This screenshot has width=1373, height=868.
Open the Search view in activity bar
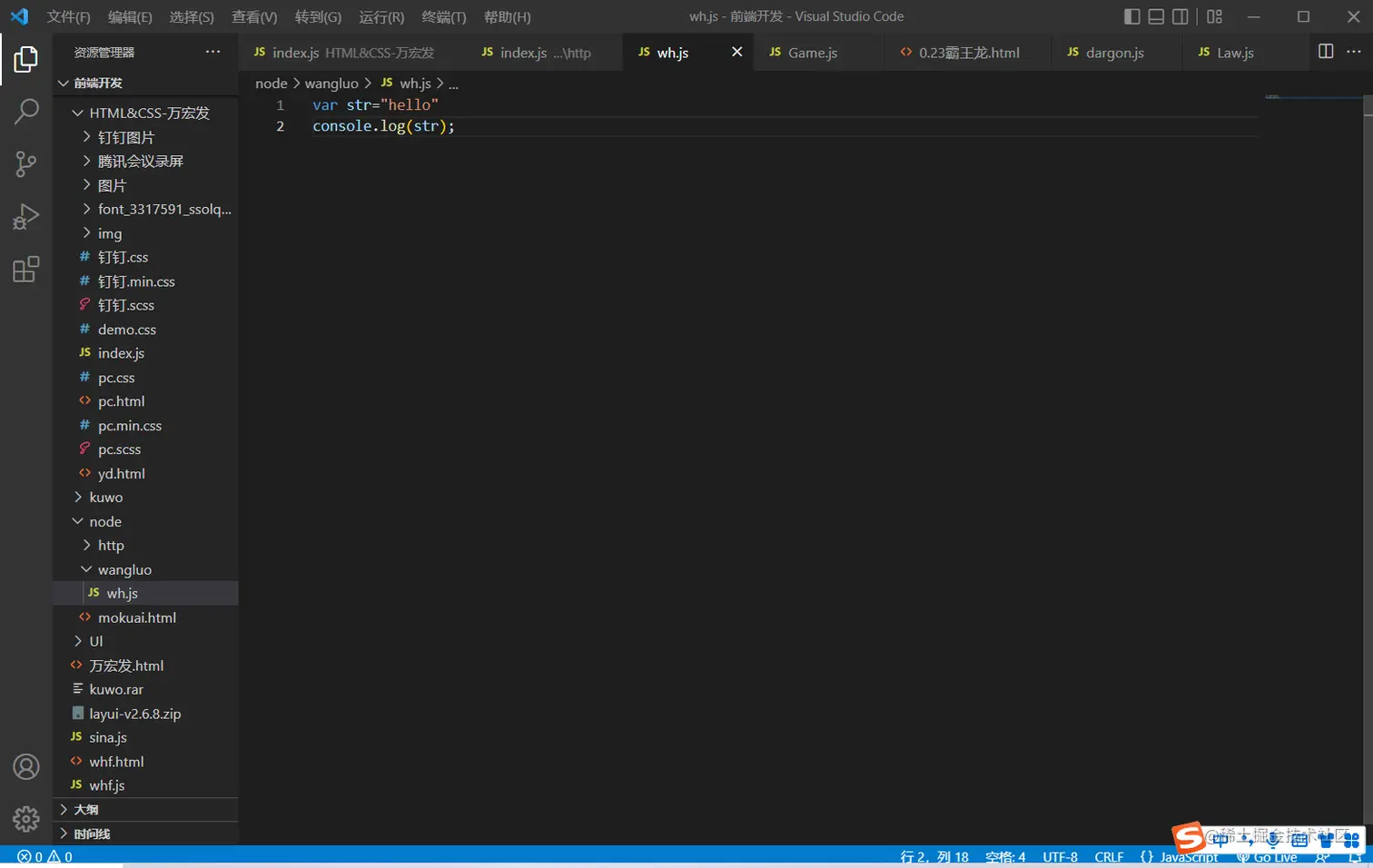pyautogui.click(x=25, y=112)
